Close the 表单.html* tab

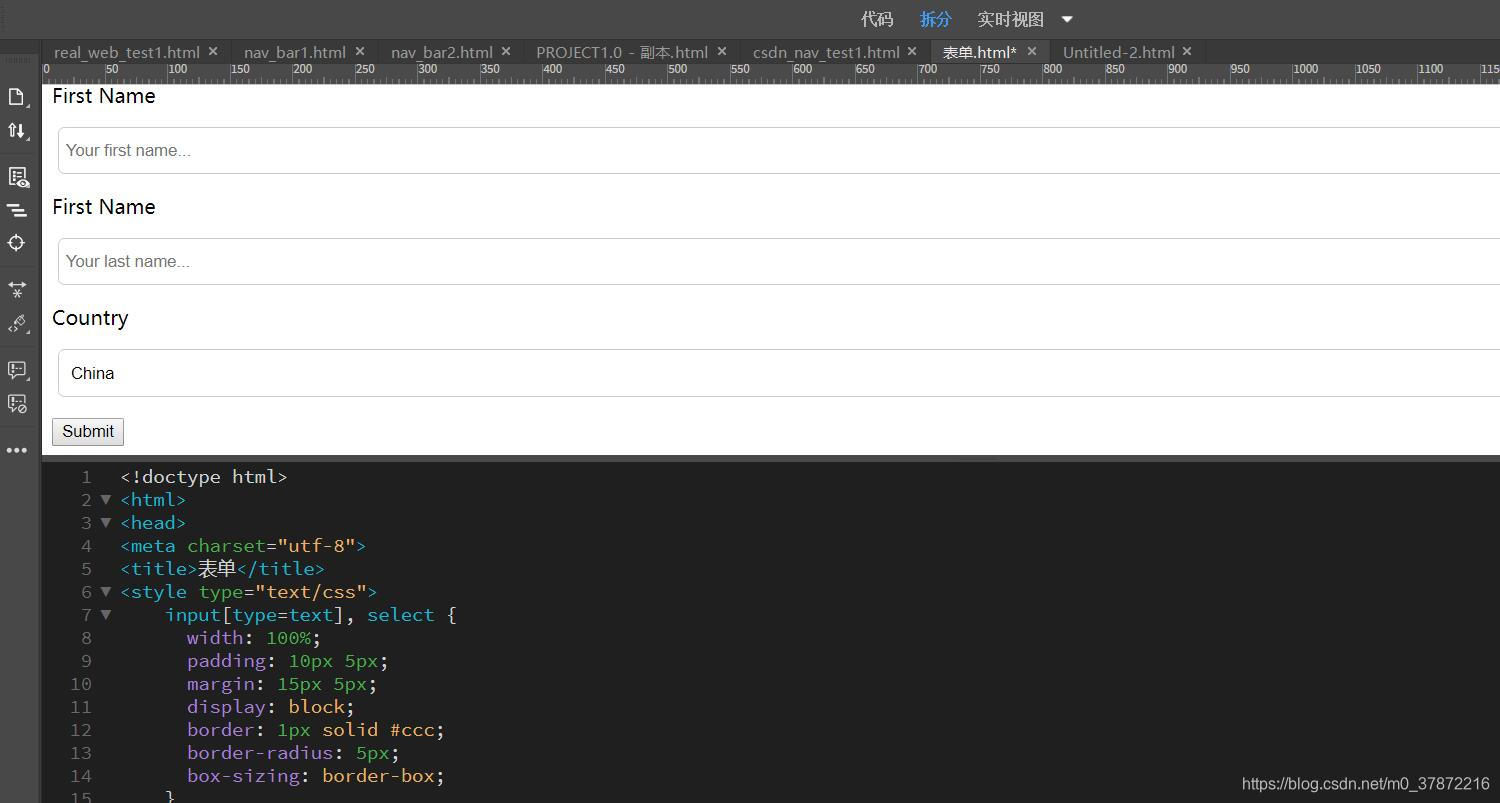[1032, 51]
